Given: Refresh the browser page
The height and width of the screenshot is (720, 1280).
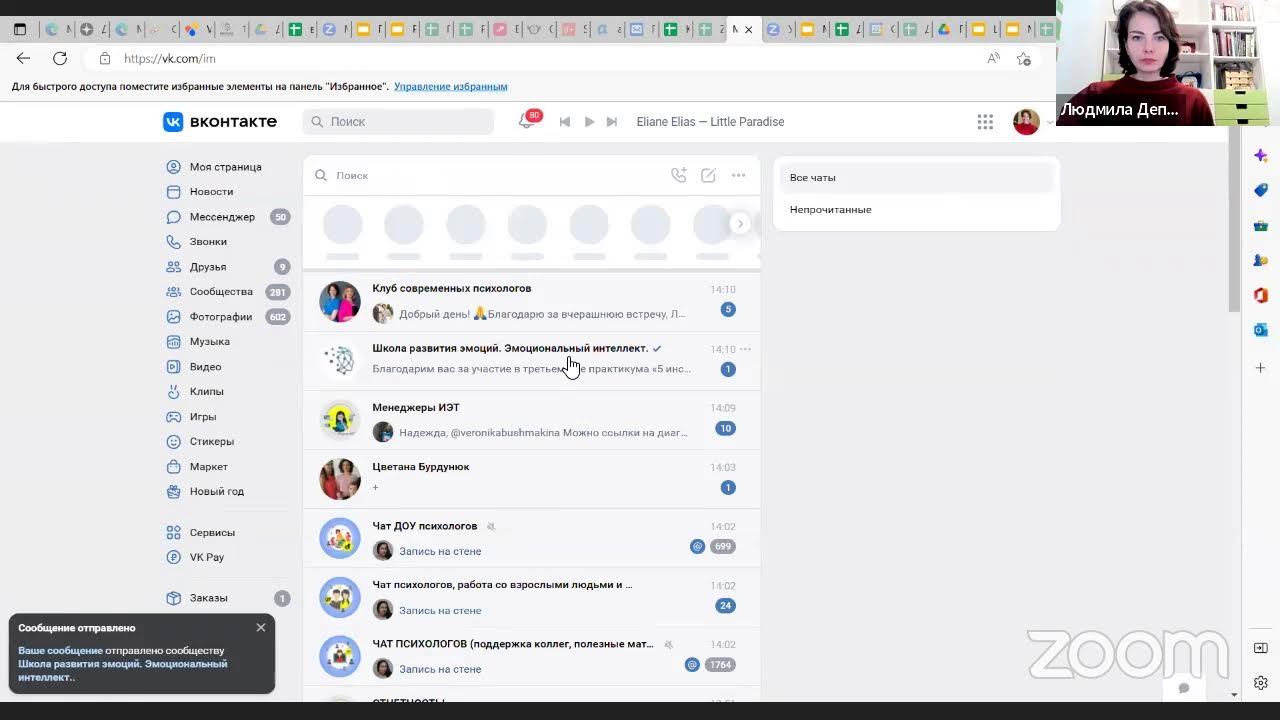Looking at the screenshot, I should (x=60, y=59).
